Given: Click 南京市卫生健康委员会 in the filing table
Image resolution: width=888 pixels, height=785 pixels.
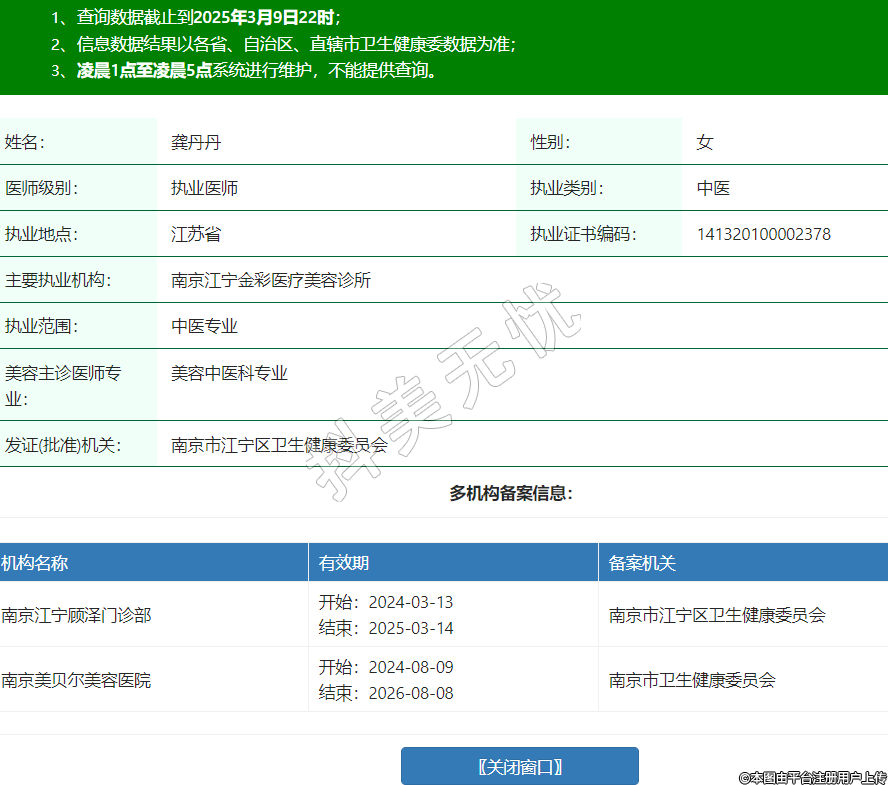Looking at the screenshot, I should [x=692, y=680].
